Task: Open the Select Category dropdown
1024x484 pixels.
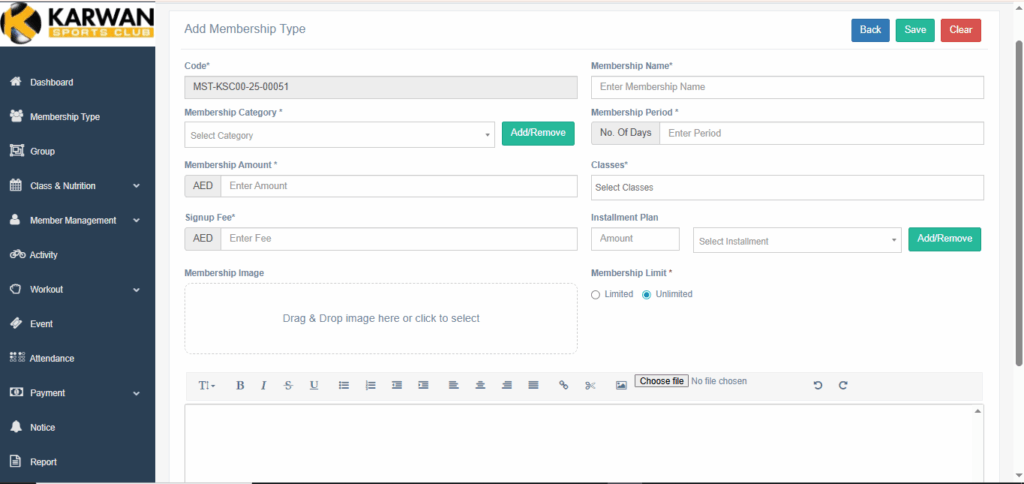Action: pos(340,135)
